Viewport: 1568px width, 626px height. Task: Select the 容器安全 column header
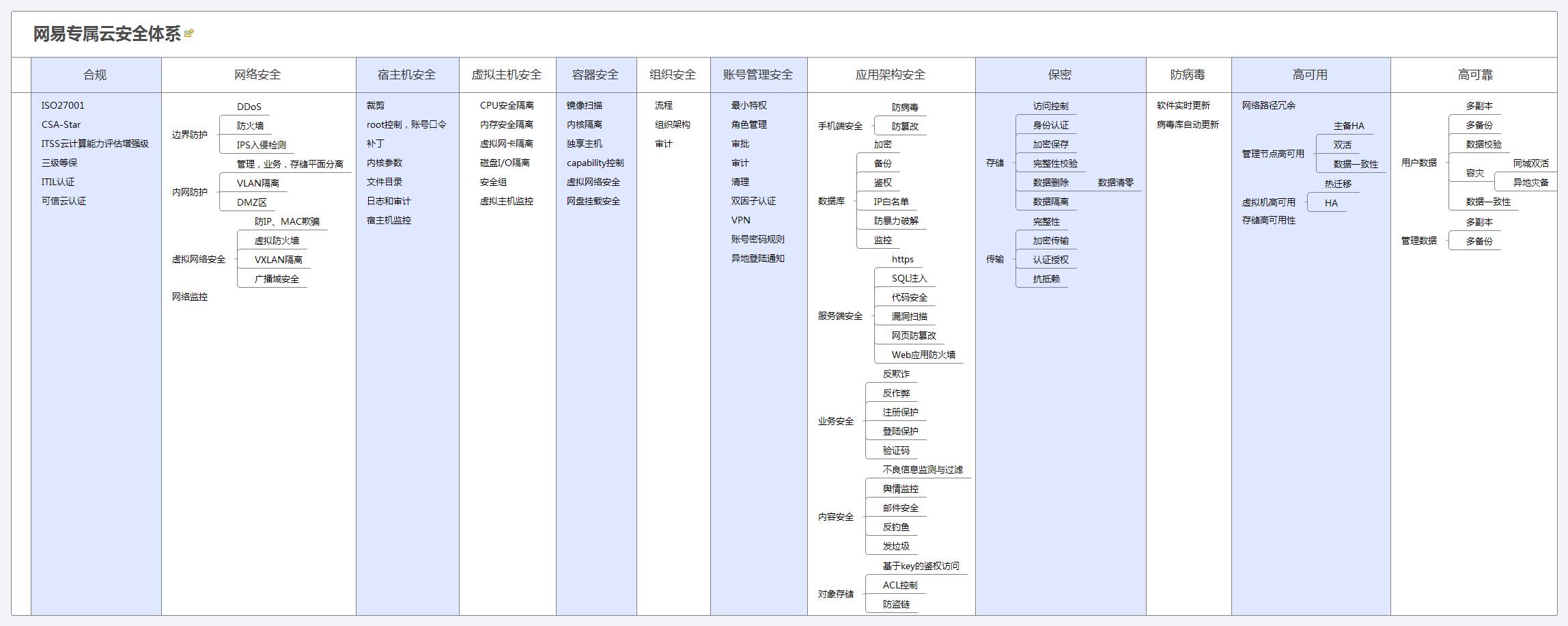(x=596, y=75)
